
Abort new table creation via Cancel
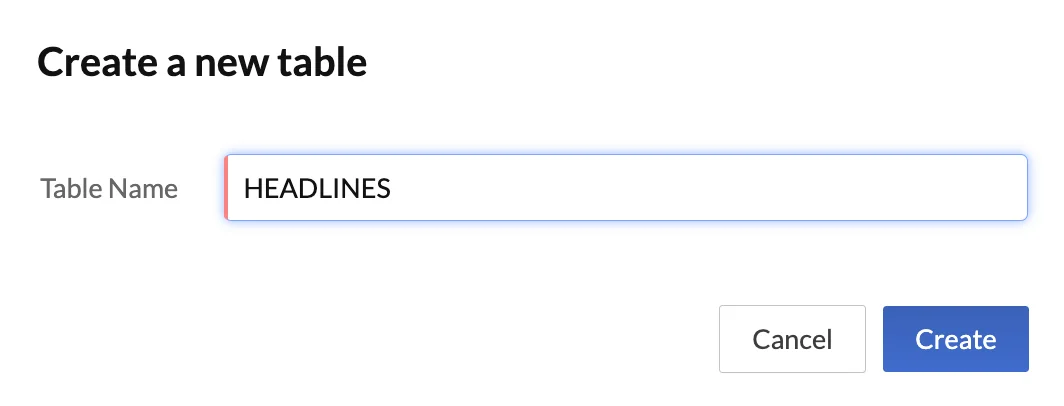pos(792,339)
